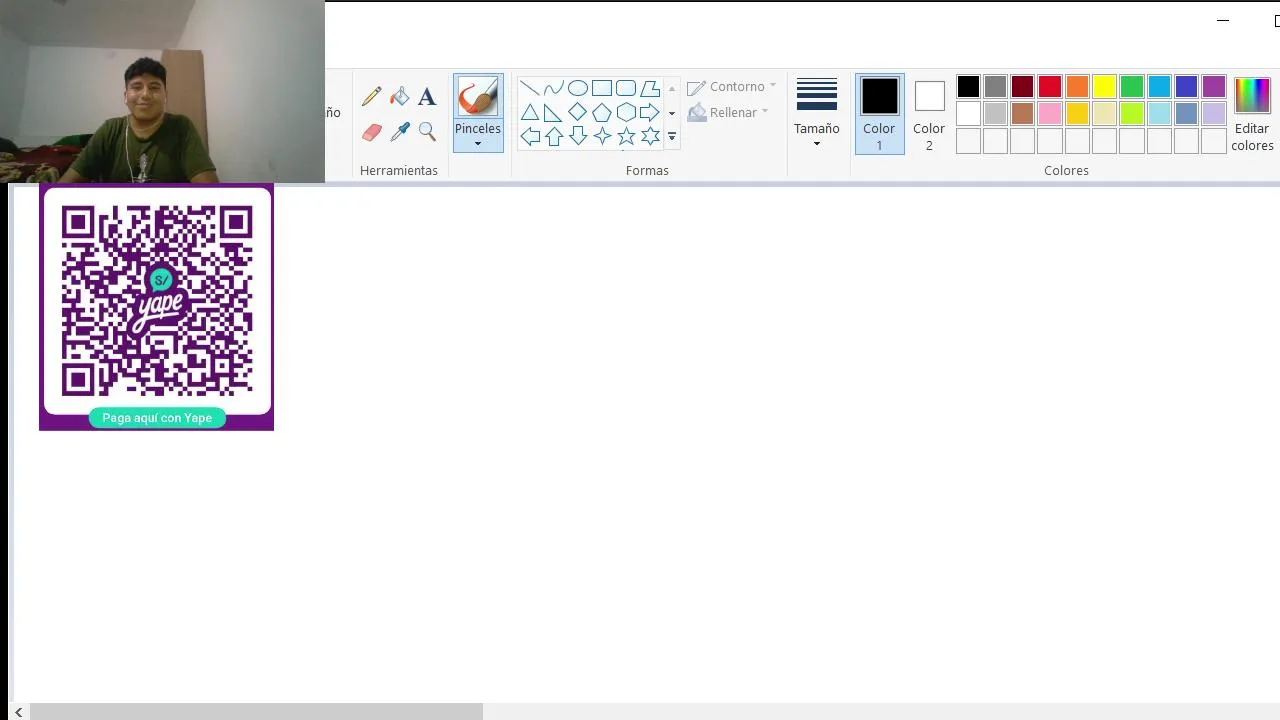The image size is (1280, 720).
Task: Choose the Rectangle shape
Action: coord(602,88)
